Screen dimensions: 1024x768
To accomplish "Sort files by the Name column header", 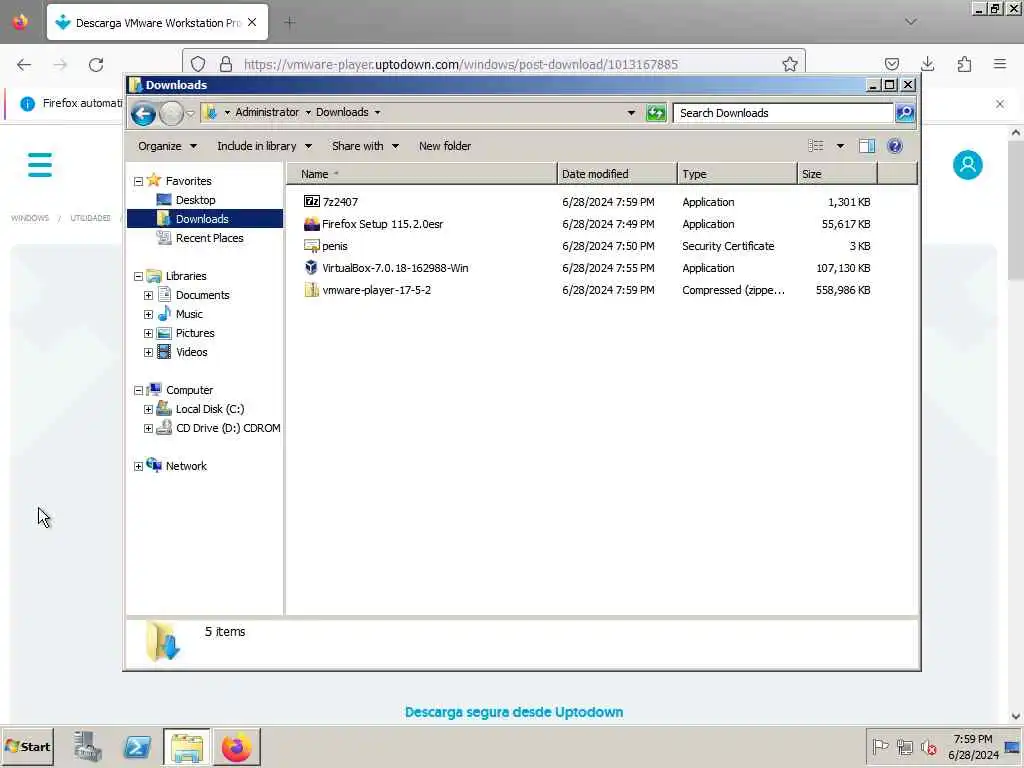I will click(422, 174).
